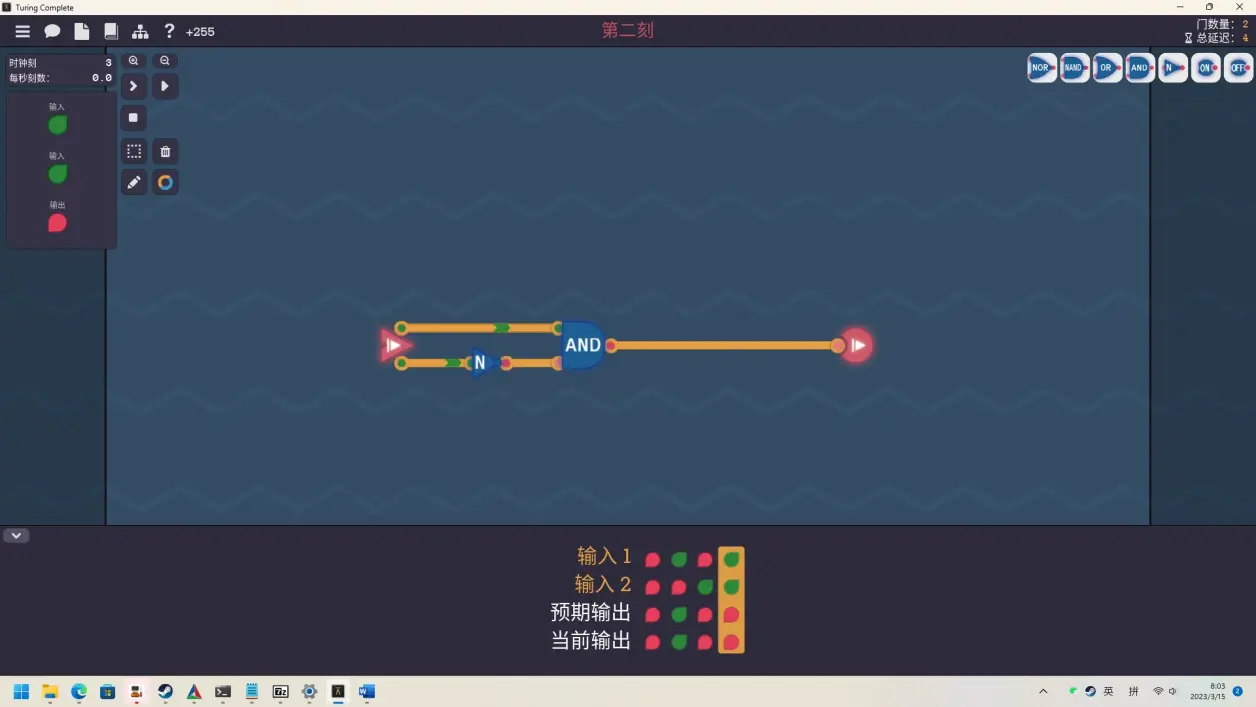Open the Windows Start menu
1256x707 pixels.
(x=21, y=691)
